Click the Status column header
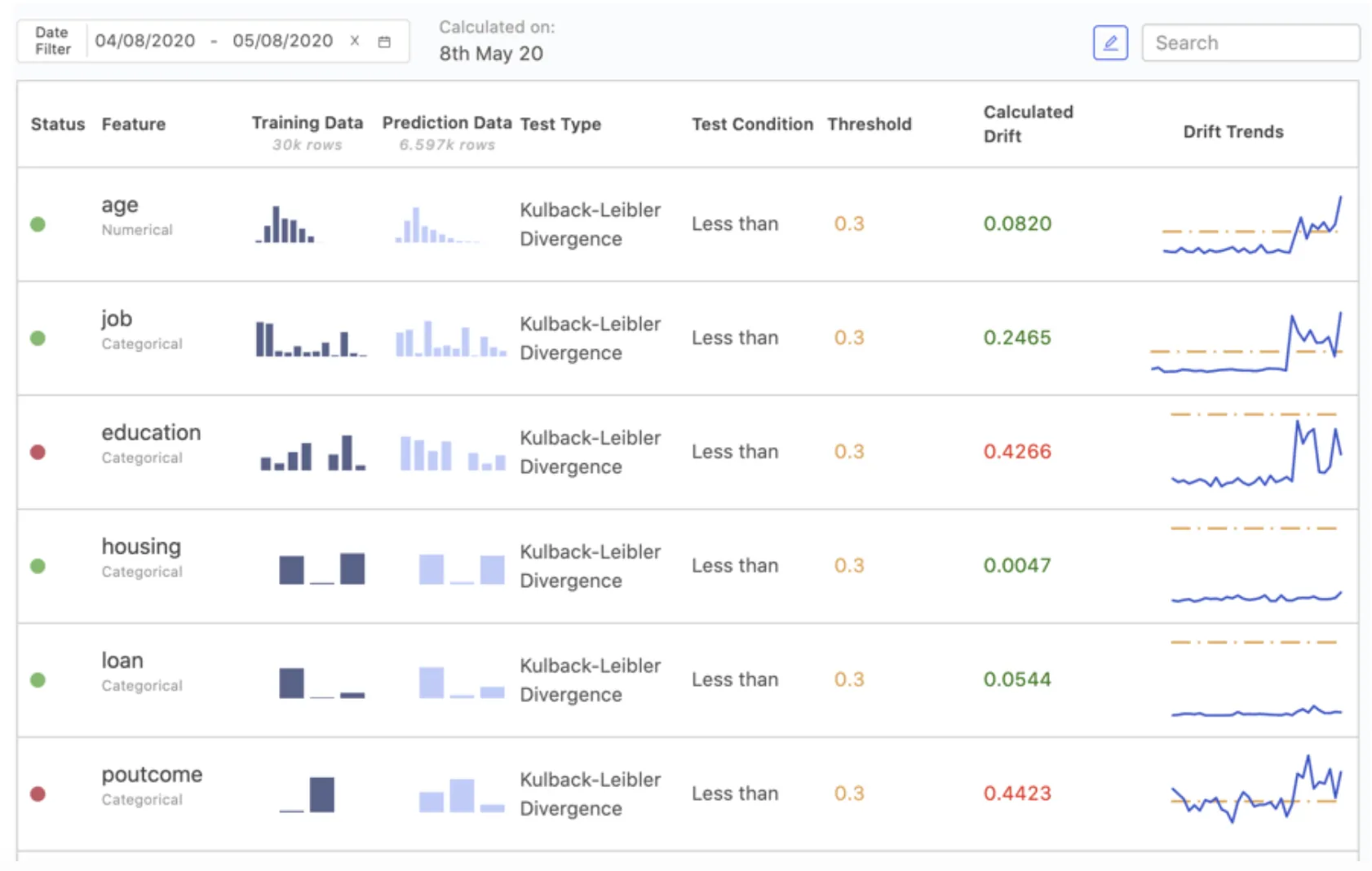 [57, 124]
